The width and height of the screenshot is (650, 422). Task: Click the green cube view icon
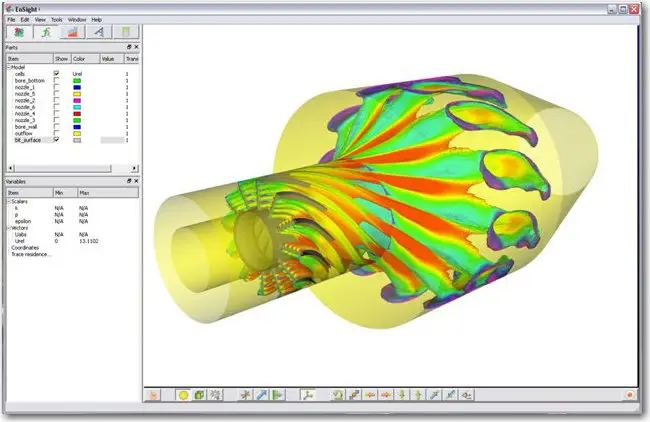pyautogui.click(x=199, y=395)
